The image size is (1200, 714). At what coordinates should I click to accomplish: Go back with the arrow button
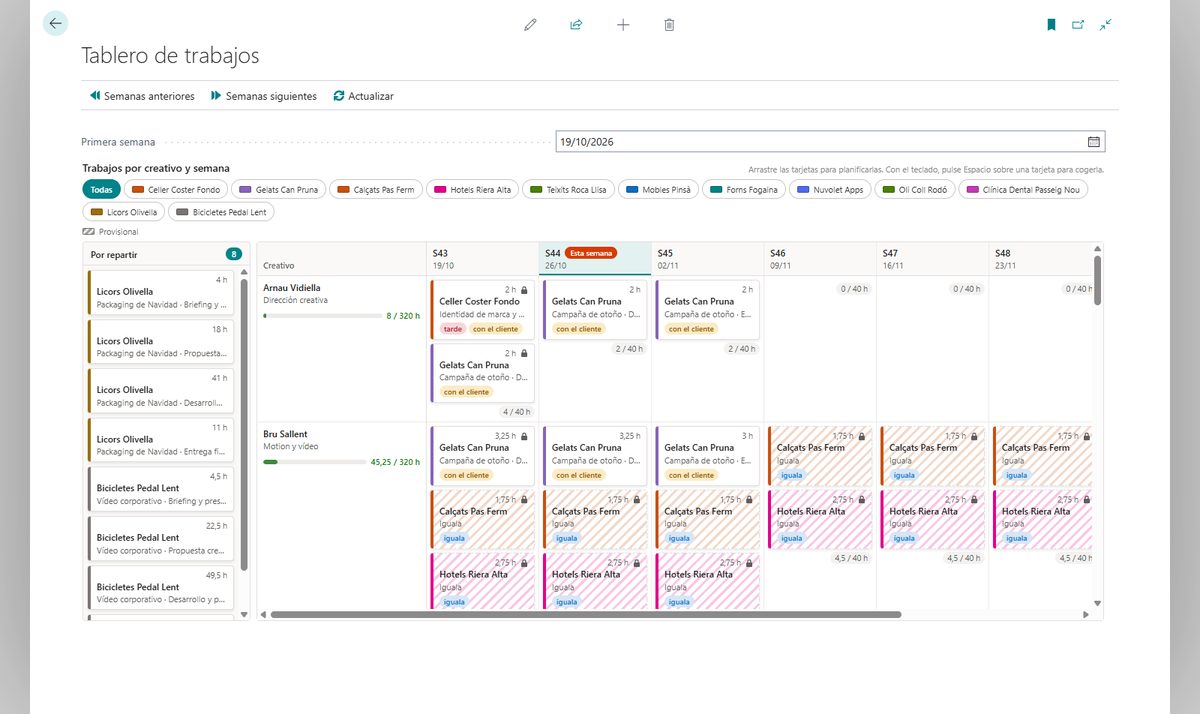(x=55, y=23)
